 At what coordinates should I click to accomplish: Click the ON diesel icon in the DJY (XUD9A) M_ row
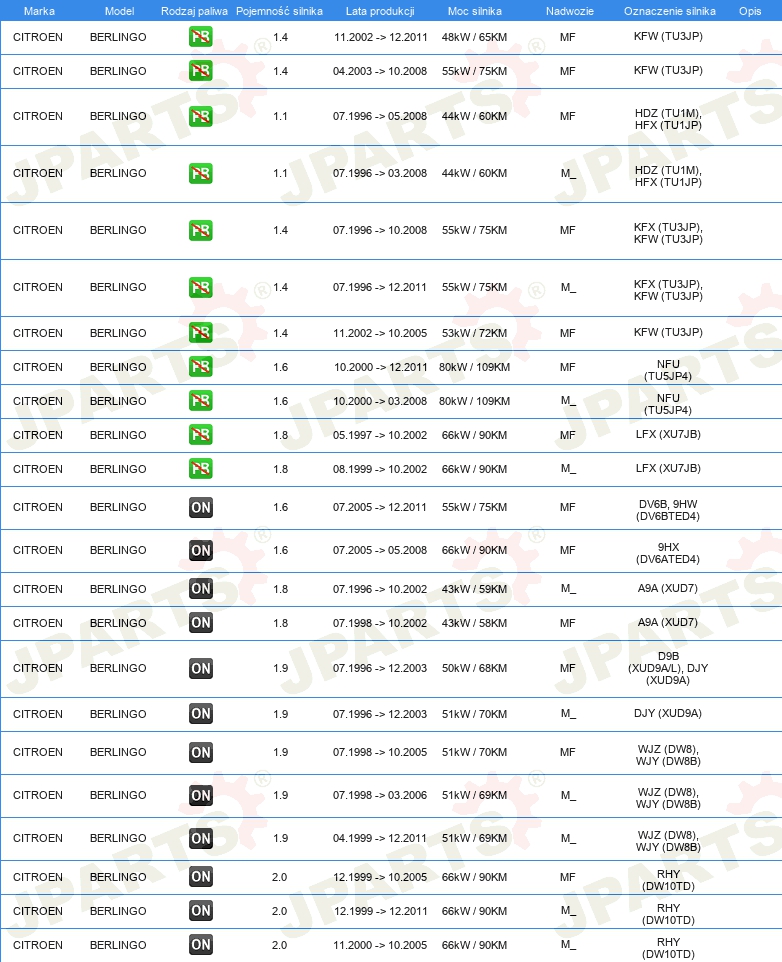(x=201, y=714)
